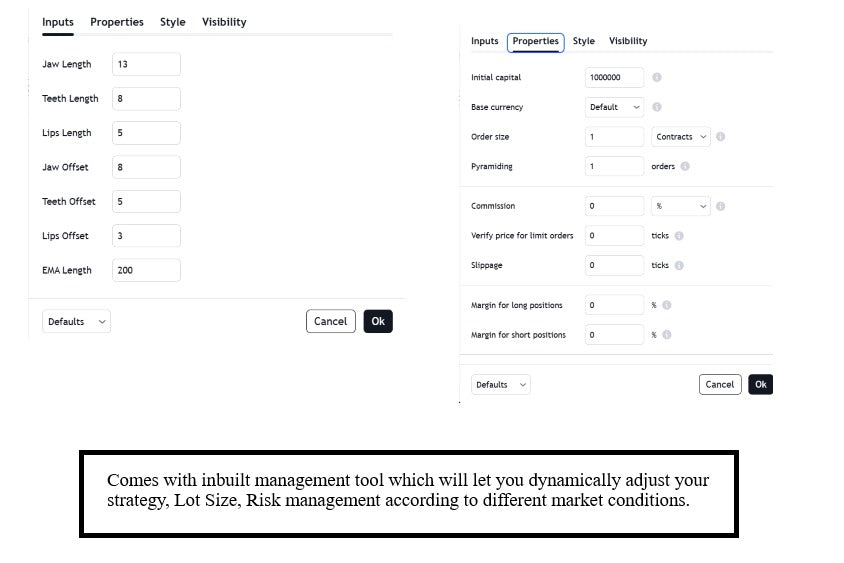844x563 pixels.
Task: Open Order size Contracts unit dropdown
Action: (x=681, y=136)
